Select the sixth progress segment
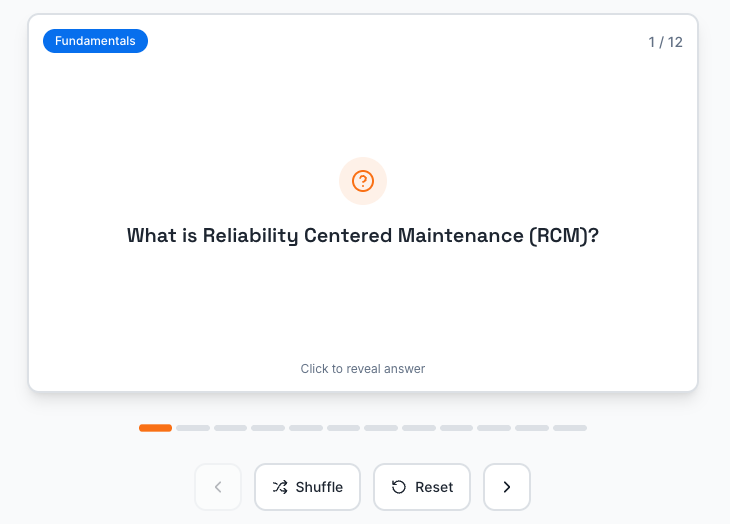The height and width of the screenshot is (524, 730). click(343, 428)
